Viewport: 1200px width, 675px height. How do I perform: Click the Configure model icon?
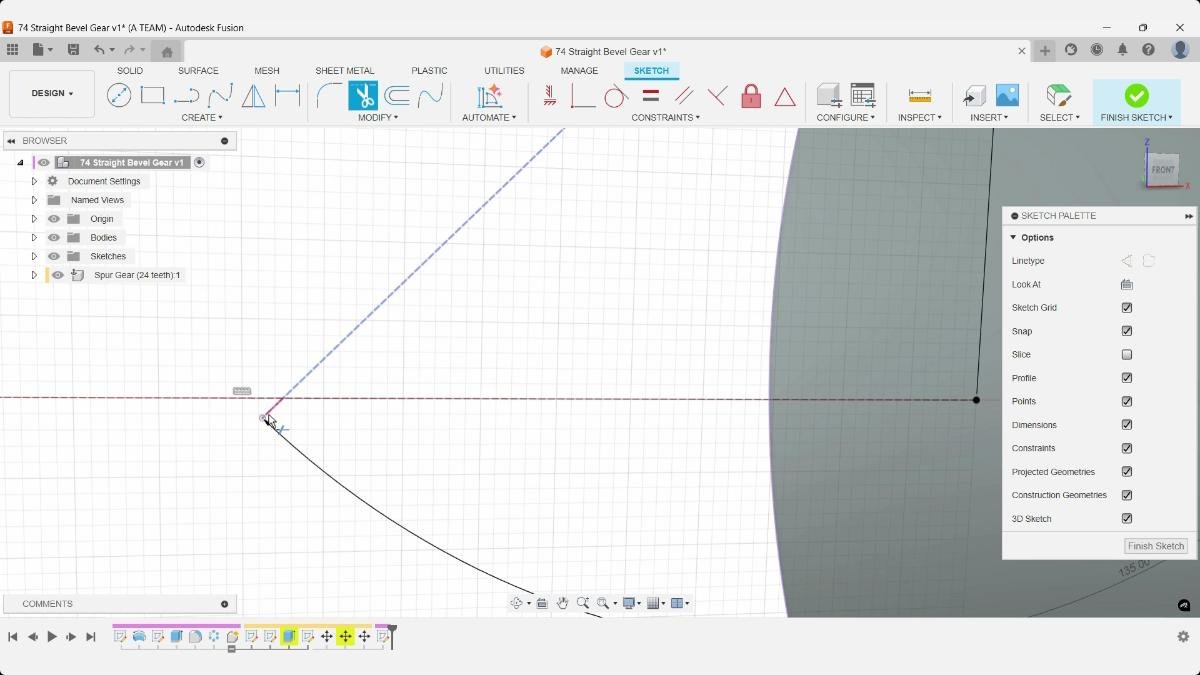pos(829,95)
